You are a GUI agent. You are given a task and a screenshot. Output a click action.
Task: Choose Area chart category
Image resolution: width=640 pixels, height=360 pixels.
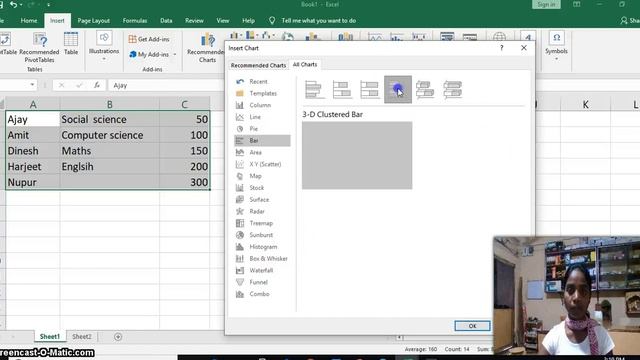click(x=262, y=153)
